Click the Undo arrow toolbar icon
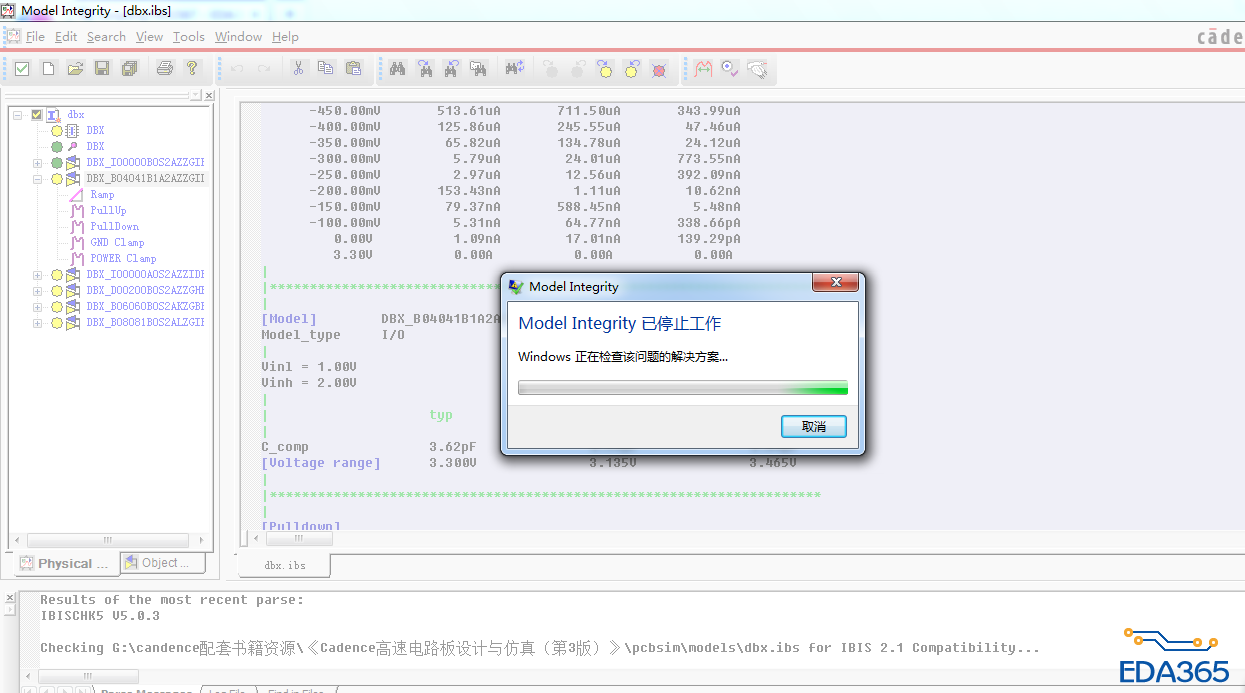This screenshot has height=693, width=1245. [x=237, y=69]
